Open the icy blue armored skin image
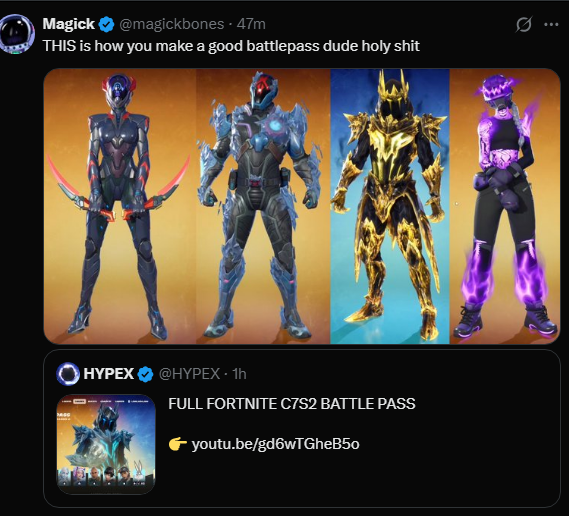The height and width of the screenshot is (516, 569). [263, 206]
